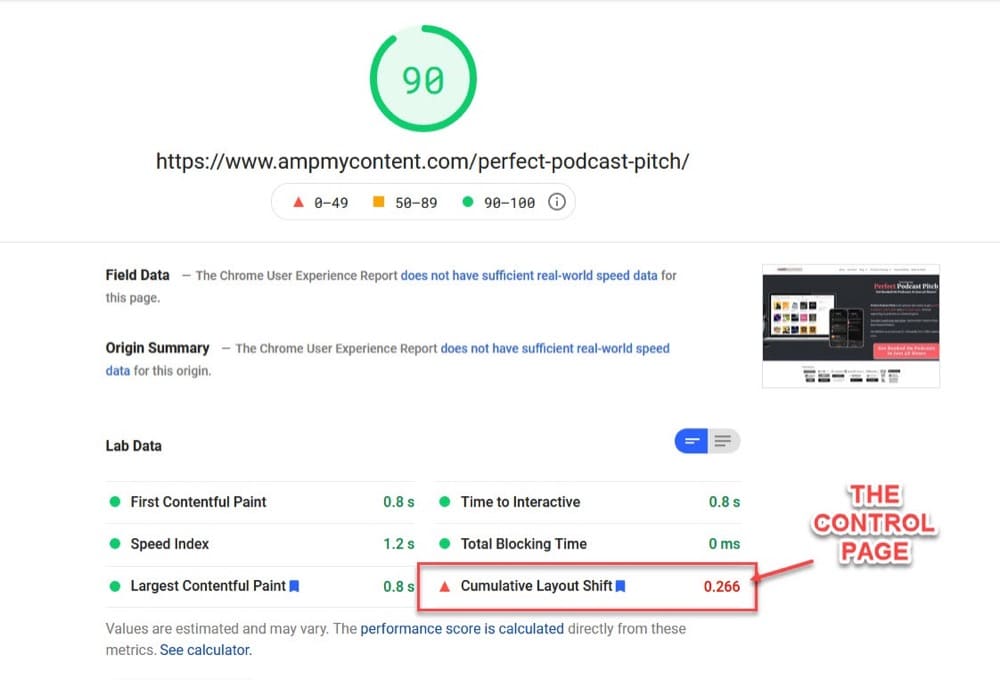Open Field Data 'does not have sufficient real-world speed data' link
1000x680 pixels.
[x=529, y=276]
